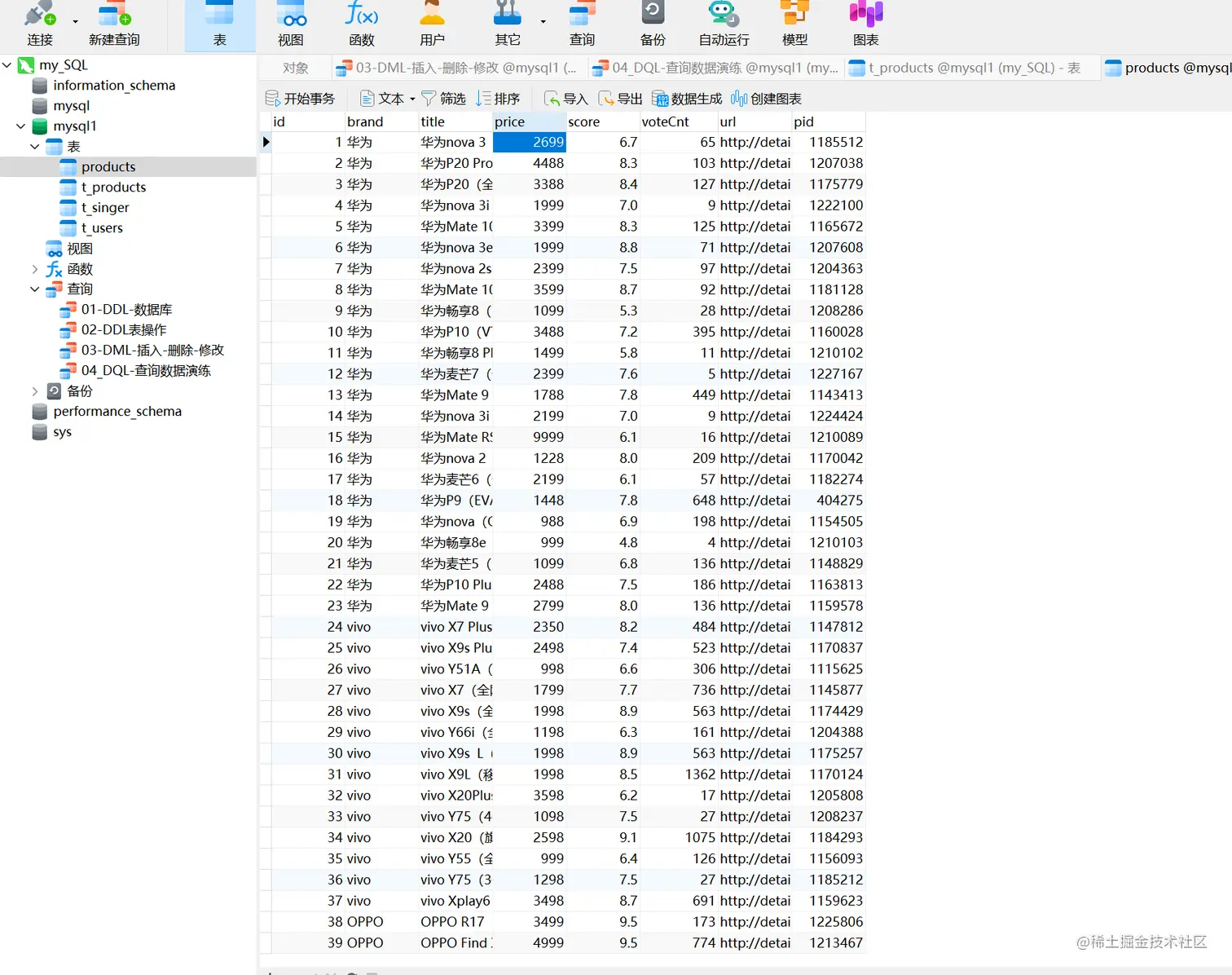The height and width of the screenshot is (975, 1232).
Task: Open the 自动运行 automation toolbar icon
Action: pos(724,24)
